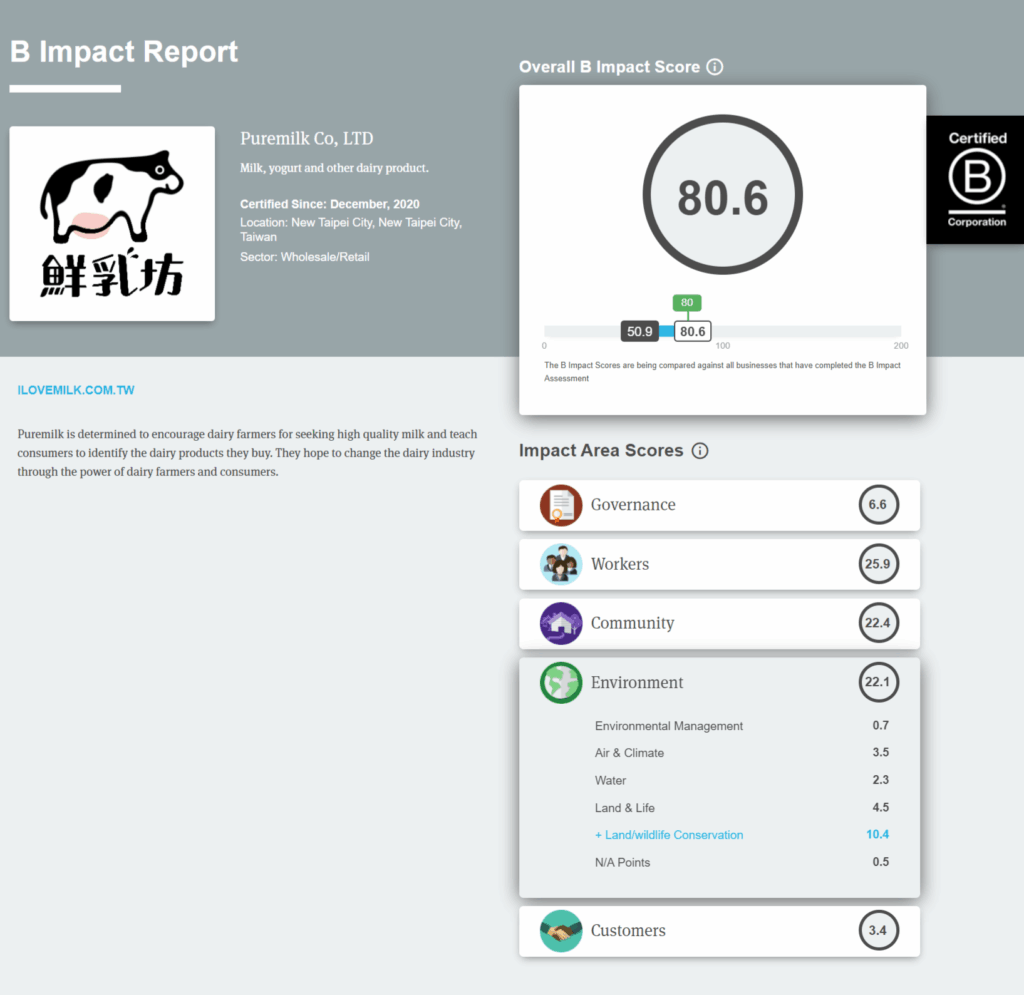Click the Governance 6.6 score circle
Viewport: 1024px width, 995px height.
pos(878,505)
